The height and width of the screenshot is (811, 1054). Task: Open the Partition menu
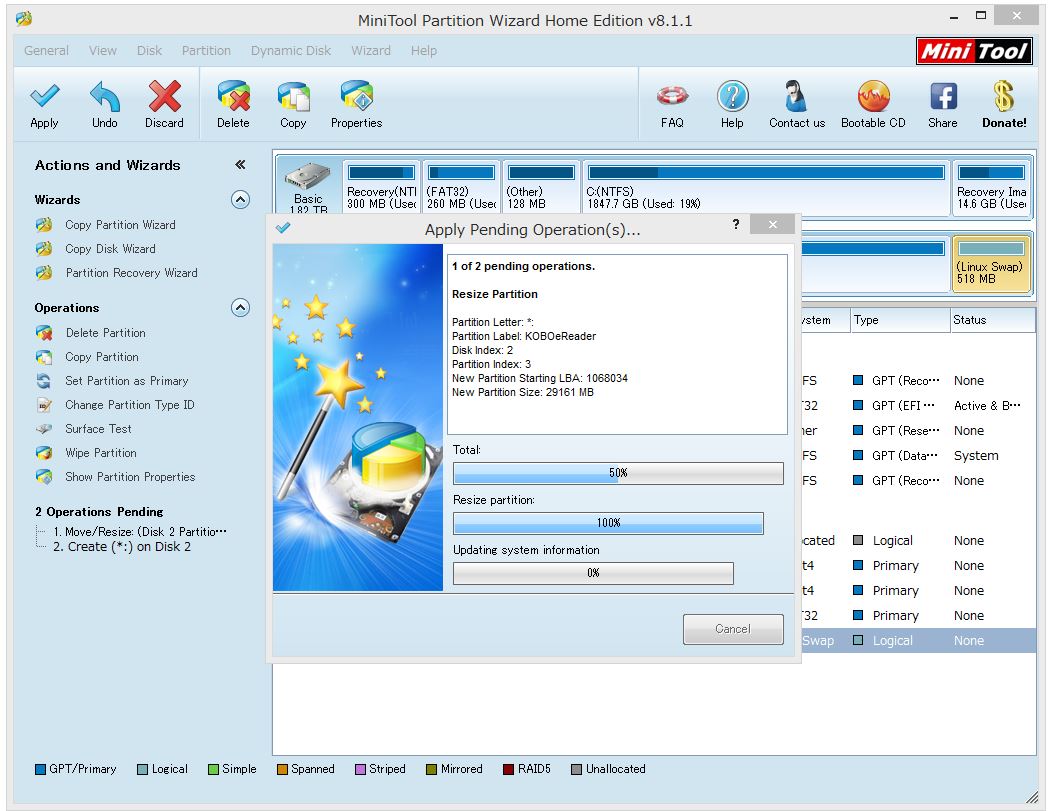click(x=206, y=50)
